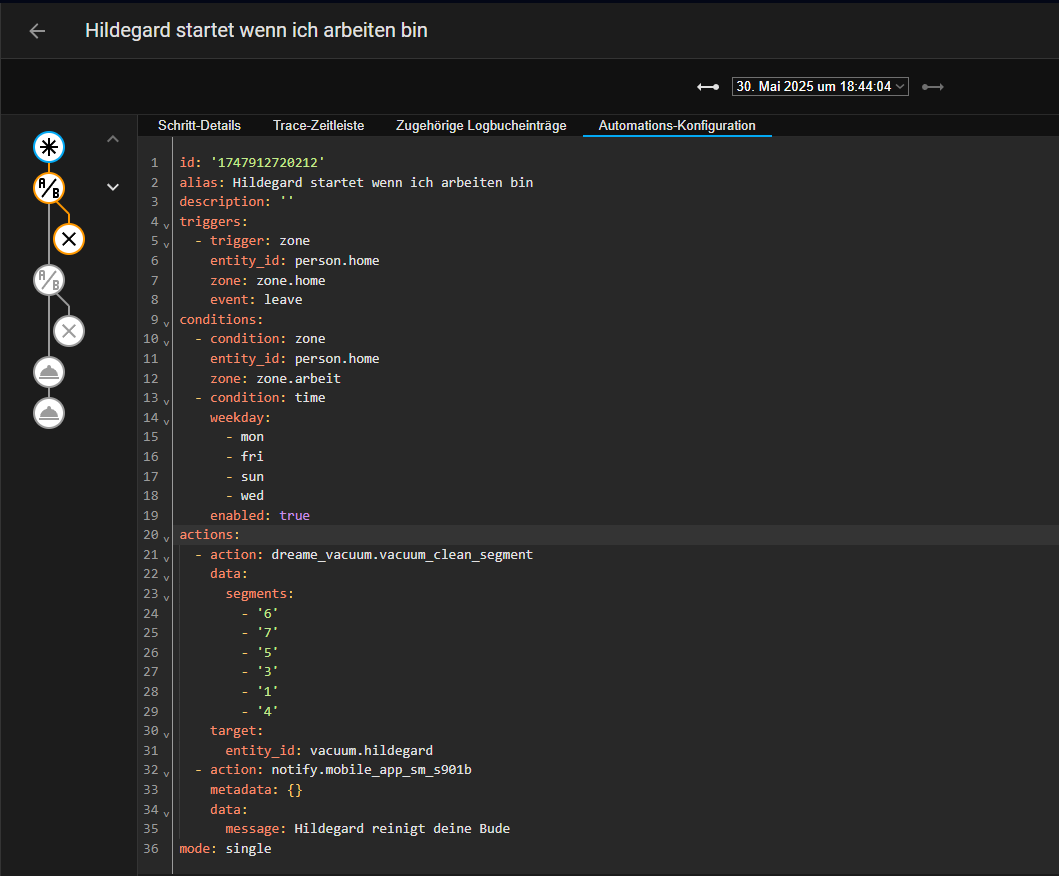Click weekday entry 'sun'
Viewport: 1059px width, 876px height.
(252, 476)
